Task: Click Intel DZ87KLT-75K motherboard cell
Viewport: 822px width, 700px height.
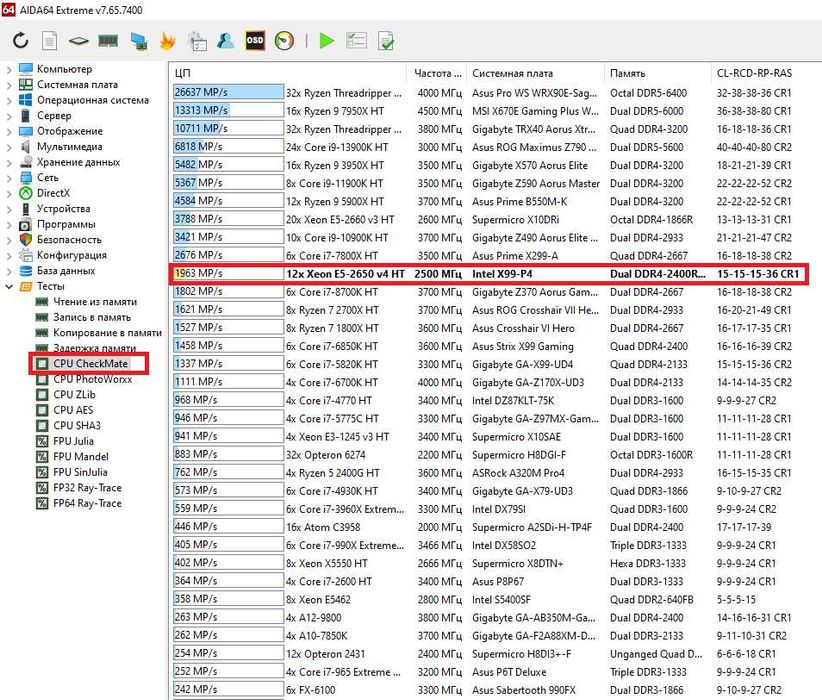Action: 513,401
